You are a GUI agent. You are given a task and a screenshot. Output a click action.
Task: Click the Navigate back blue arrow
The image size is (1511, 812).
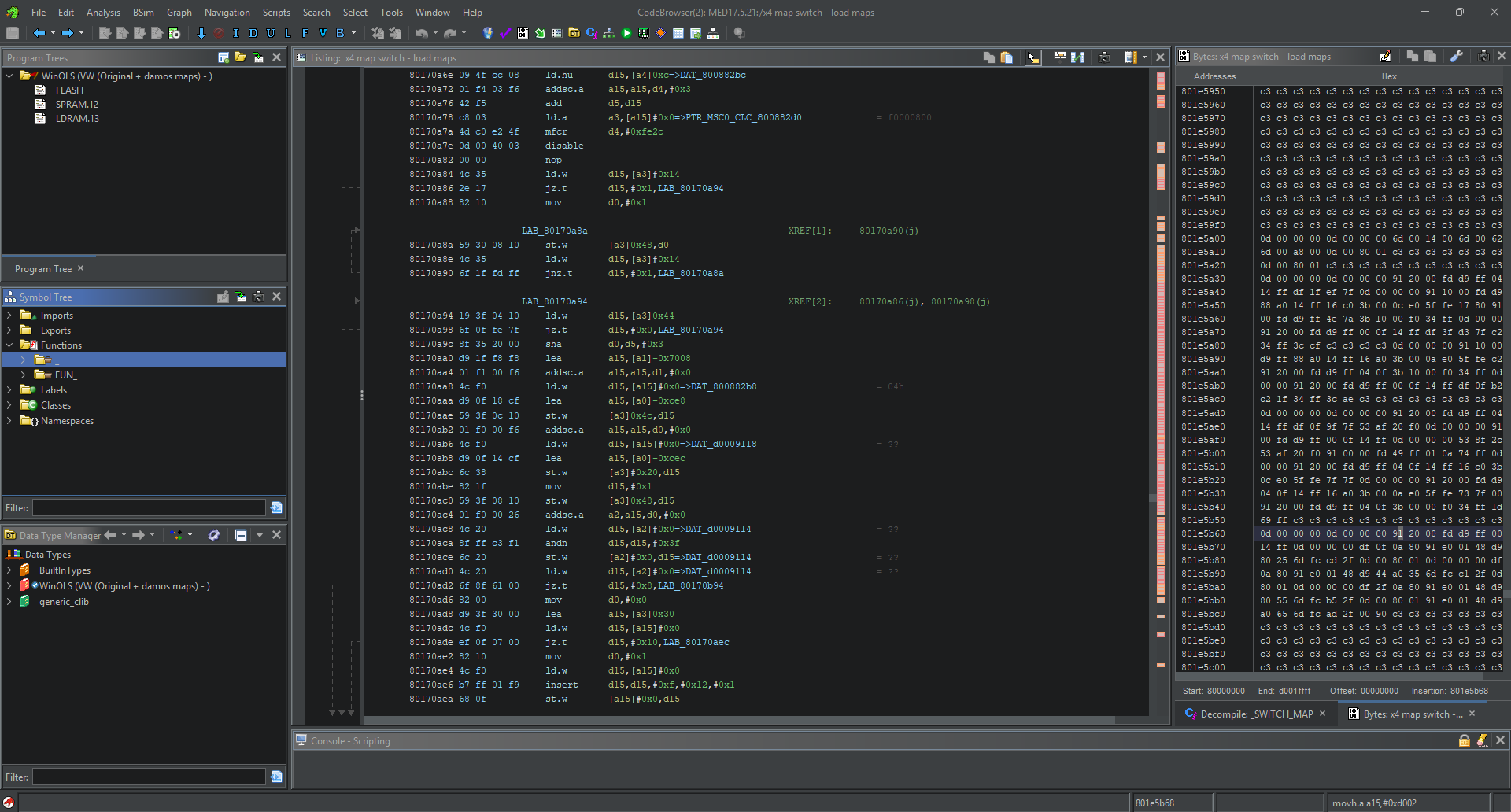point(39,33)
